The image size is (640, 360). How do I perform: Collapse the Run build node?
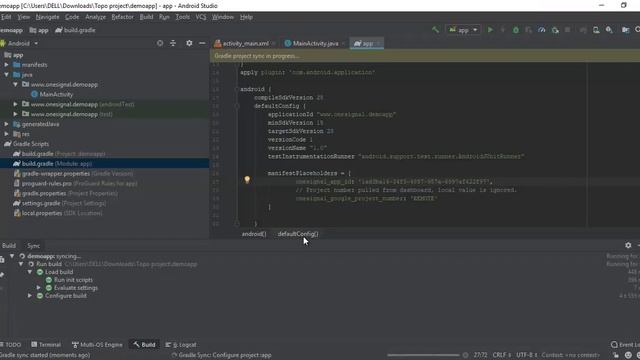[21, 264]
